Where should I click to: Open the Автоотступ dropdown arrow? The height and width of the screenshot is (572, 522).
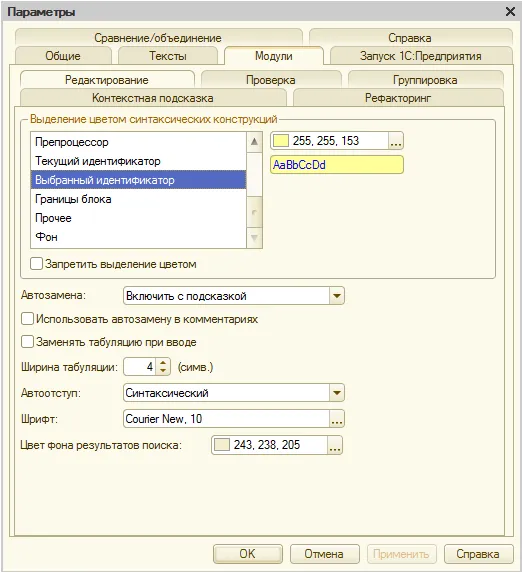click(x=337, y=393)
